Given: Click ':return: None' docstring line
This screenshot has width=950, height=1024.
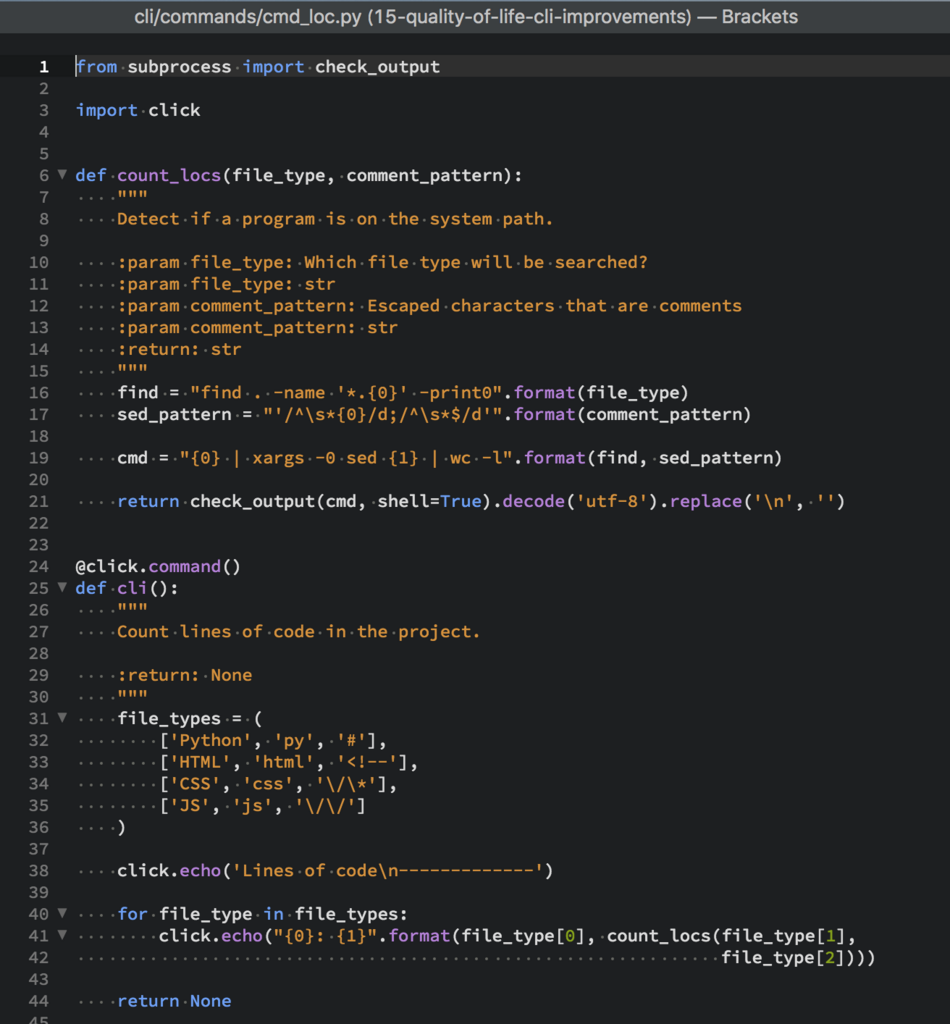Looking at the screenshot, I should (185, 675).
